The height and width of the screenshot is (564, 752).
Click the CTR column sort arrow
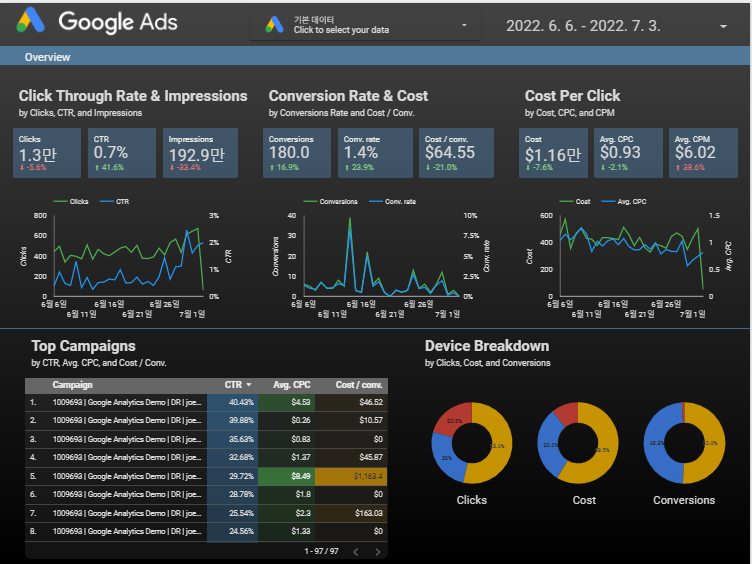click(x=248, y=385)
